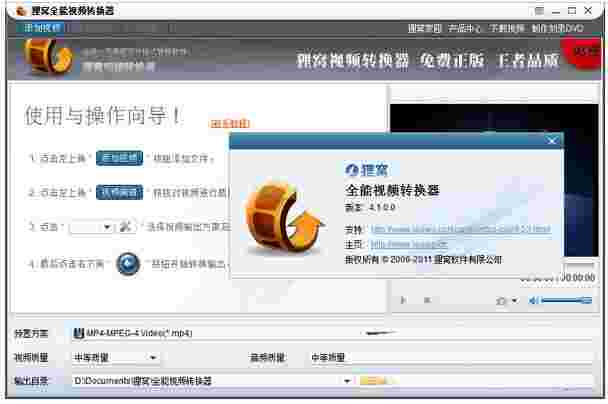Open the first link in the top-right menu

(425, 28)
